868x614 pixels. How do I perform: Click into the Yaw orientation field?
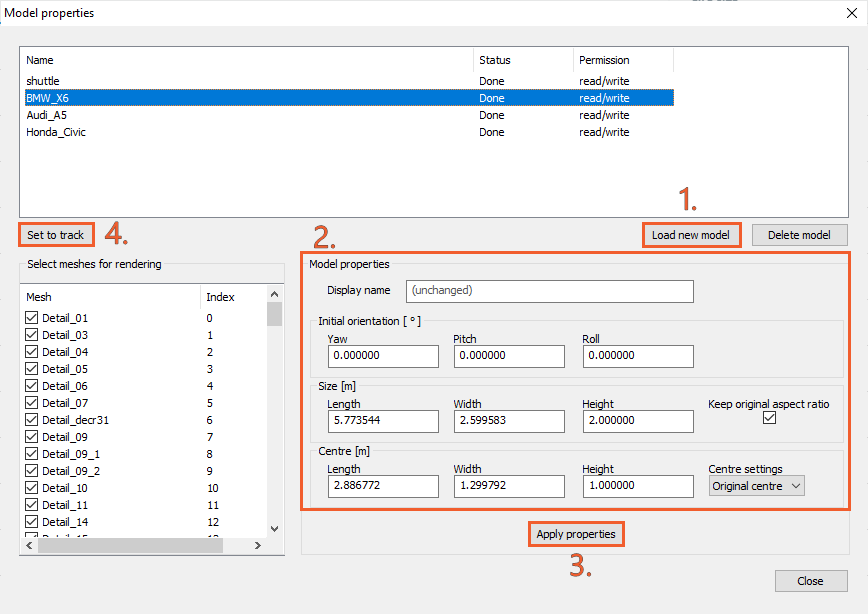coord(383,356)
